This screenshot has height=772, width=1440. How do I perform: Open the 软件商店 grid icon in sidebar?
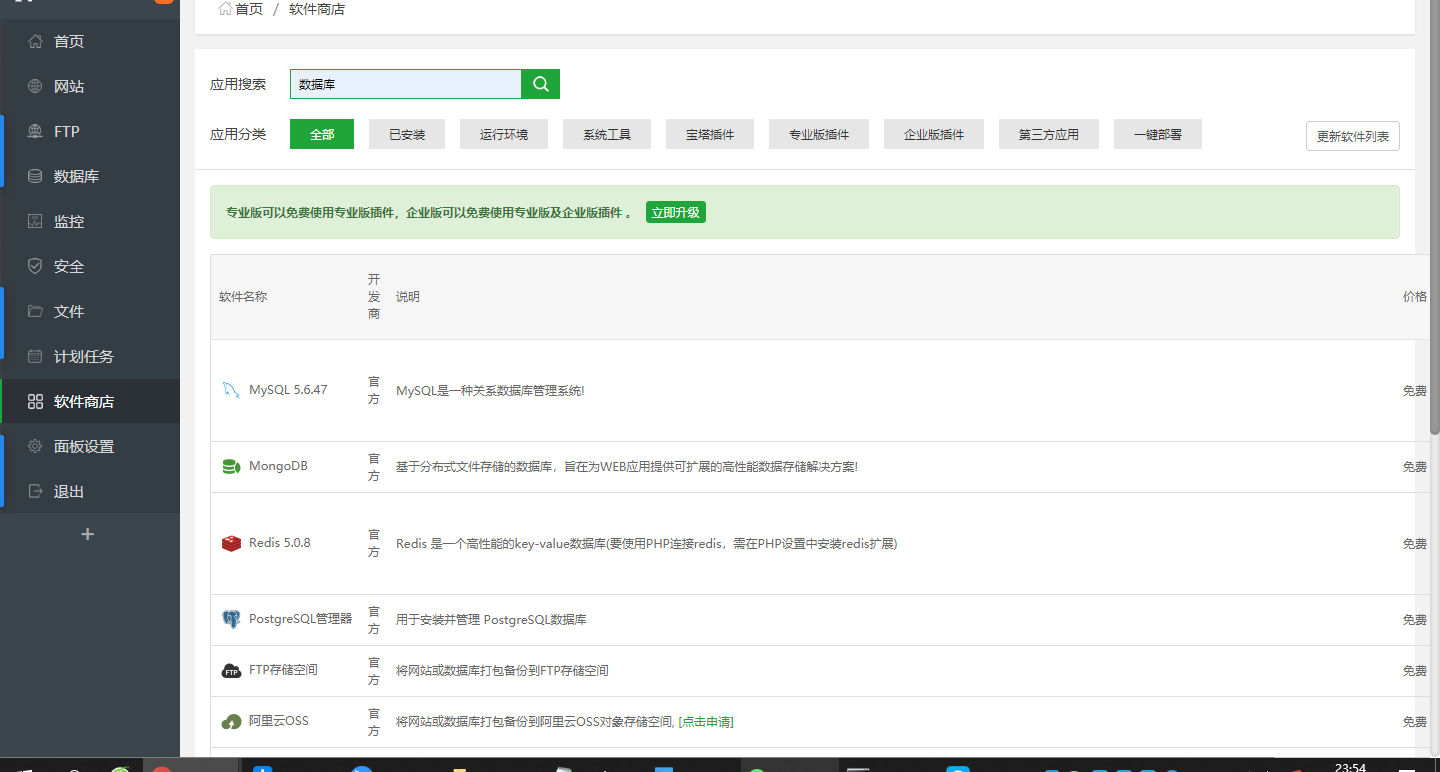coord(35,402)
